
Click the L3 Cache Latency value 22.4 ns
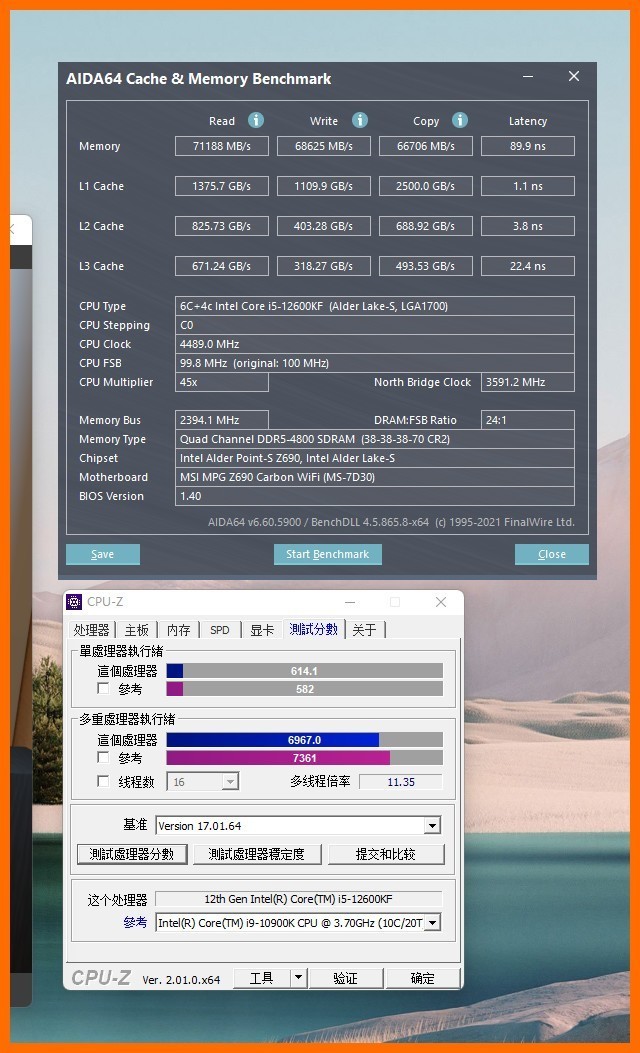coord(528,266)
